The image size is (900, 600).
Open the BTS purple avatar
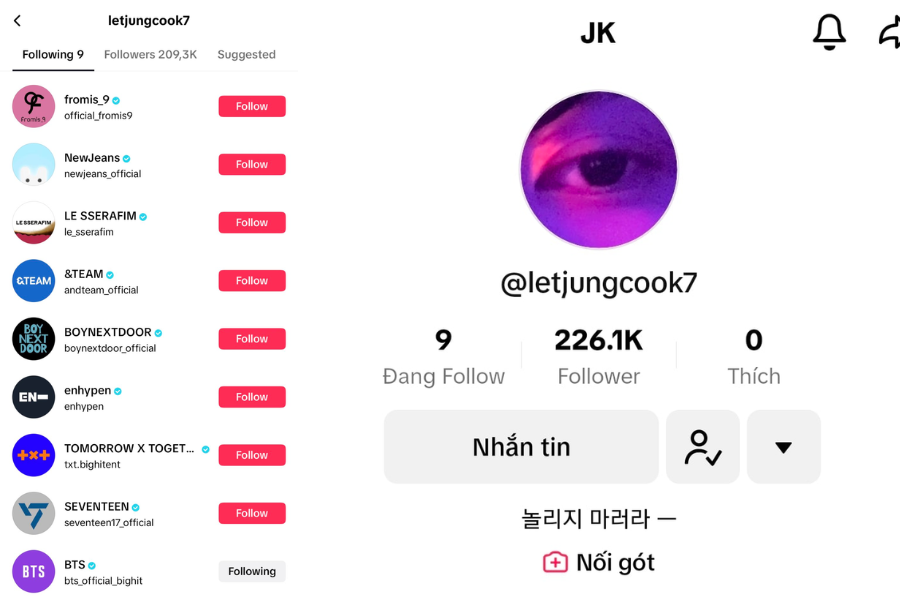tap(33, 571)
